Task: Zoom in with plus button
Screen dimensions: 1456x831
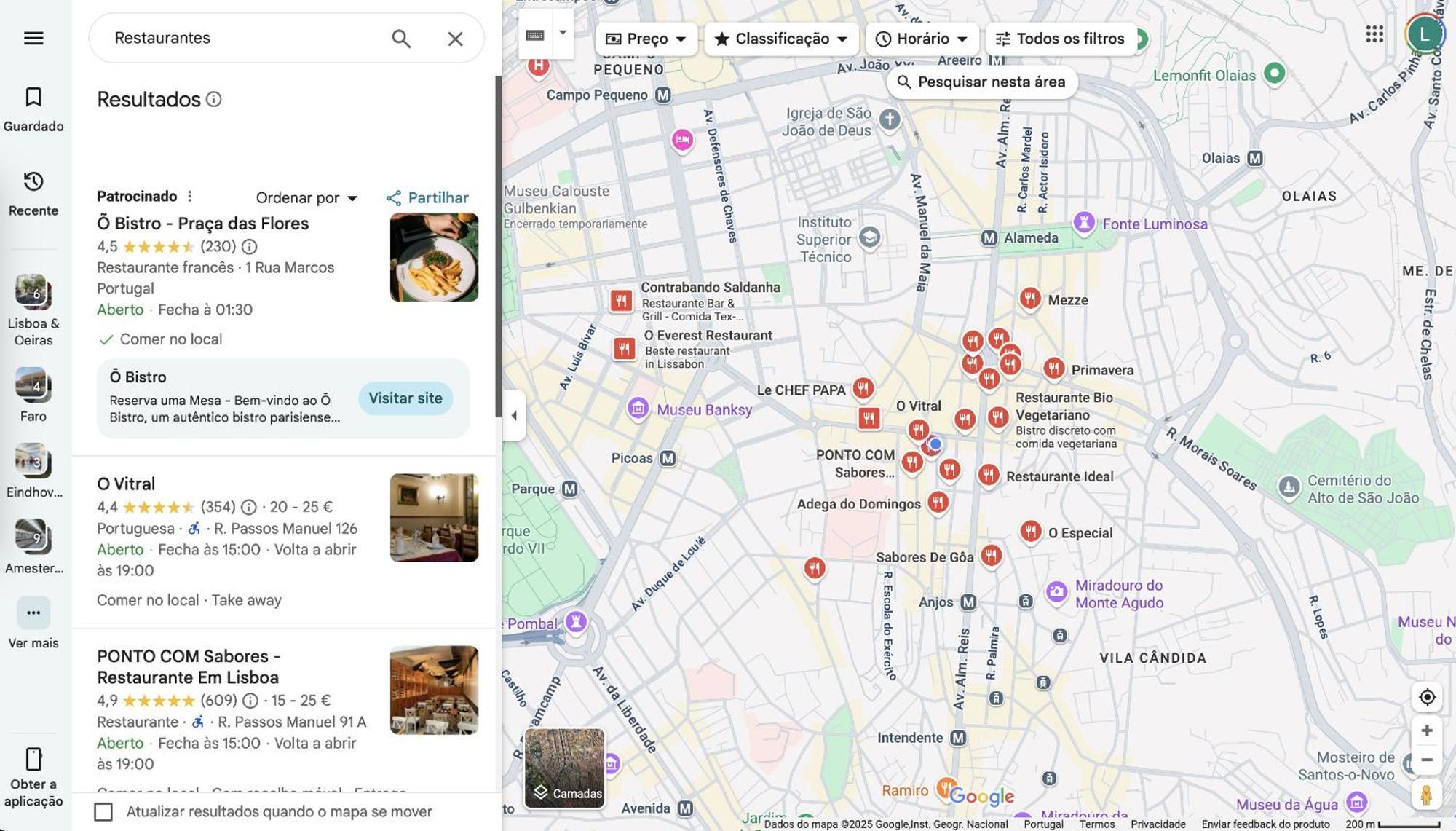Action: [x=1427, y=730]
